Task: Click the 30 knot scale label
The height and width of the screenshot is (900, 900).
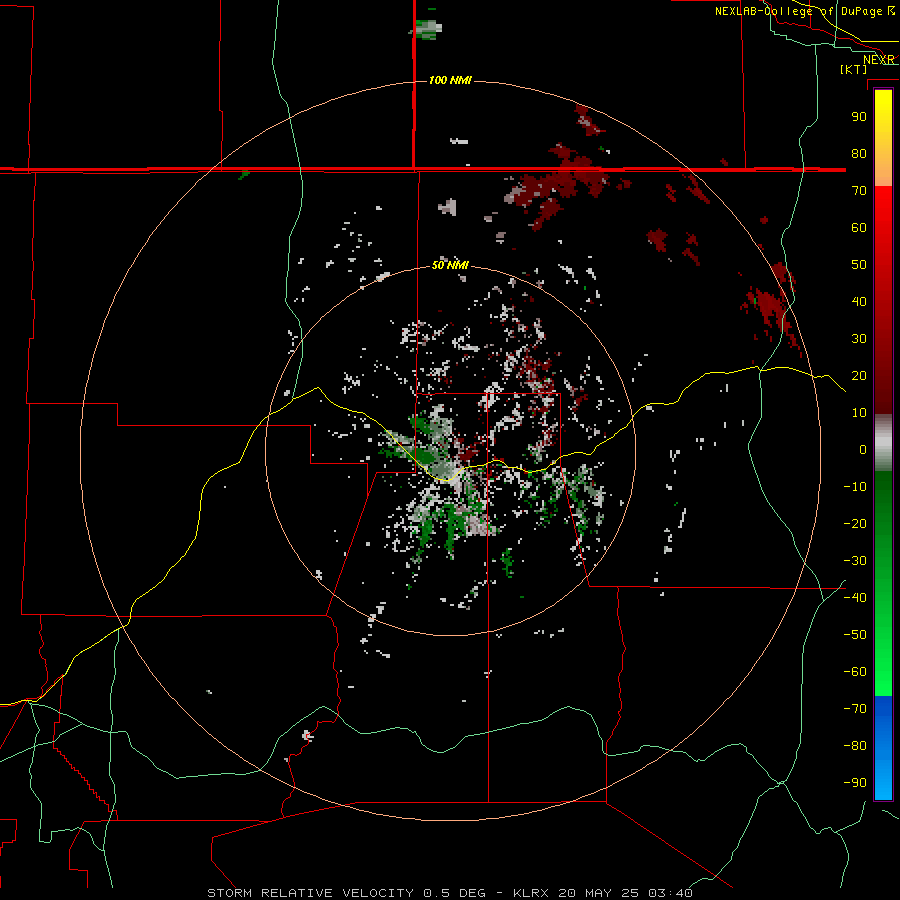Action: coord(859,339)
